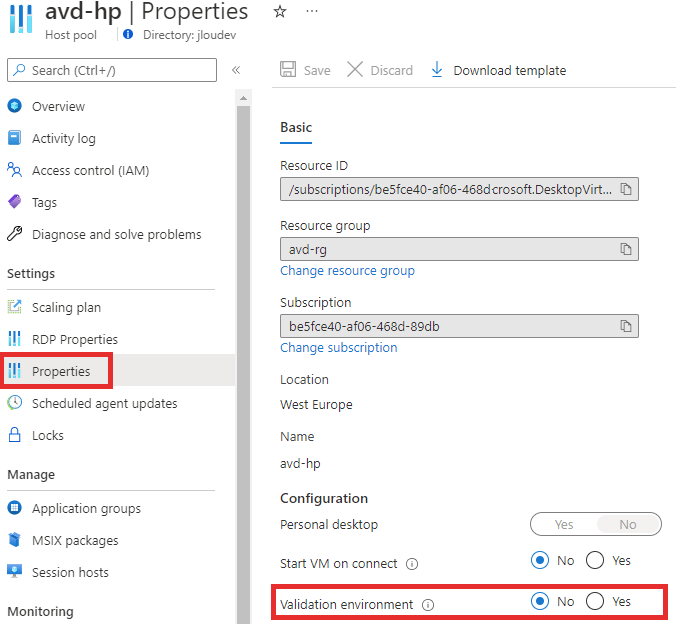Click Start VM on connect info icon

[x=412, y=564]
